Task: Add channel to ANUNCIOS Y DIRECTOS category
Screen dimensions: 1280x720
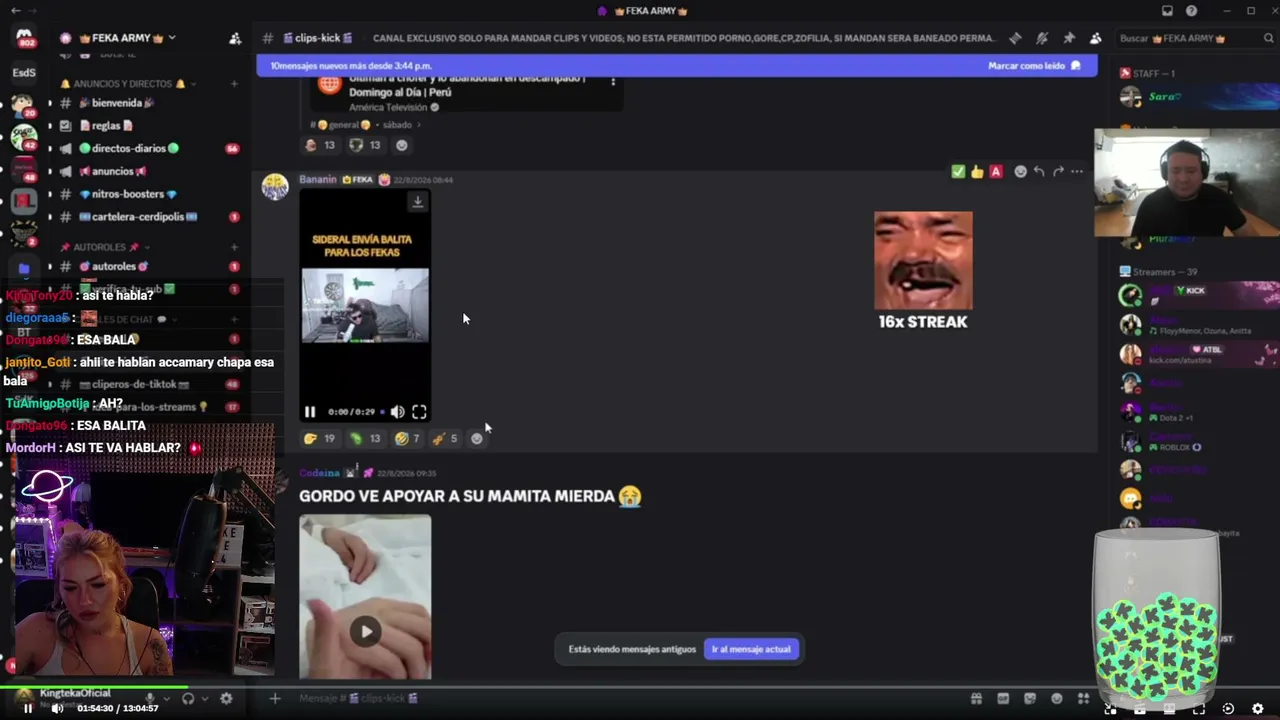Action: point(234,84)
